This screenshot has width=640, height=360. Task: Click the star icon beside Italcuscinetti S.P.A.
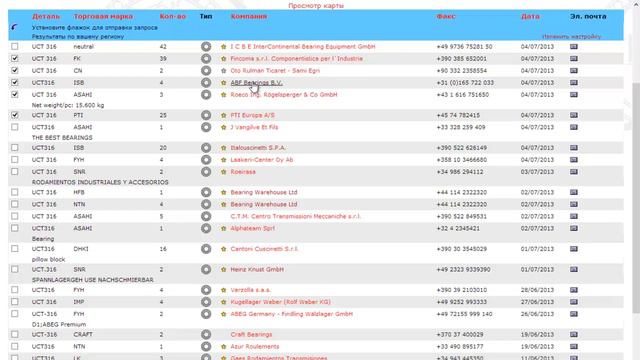click(x=223, y=147)
